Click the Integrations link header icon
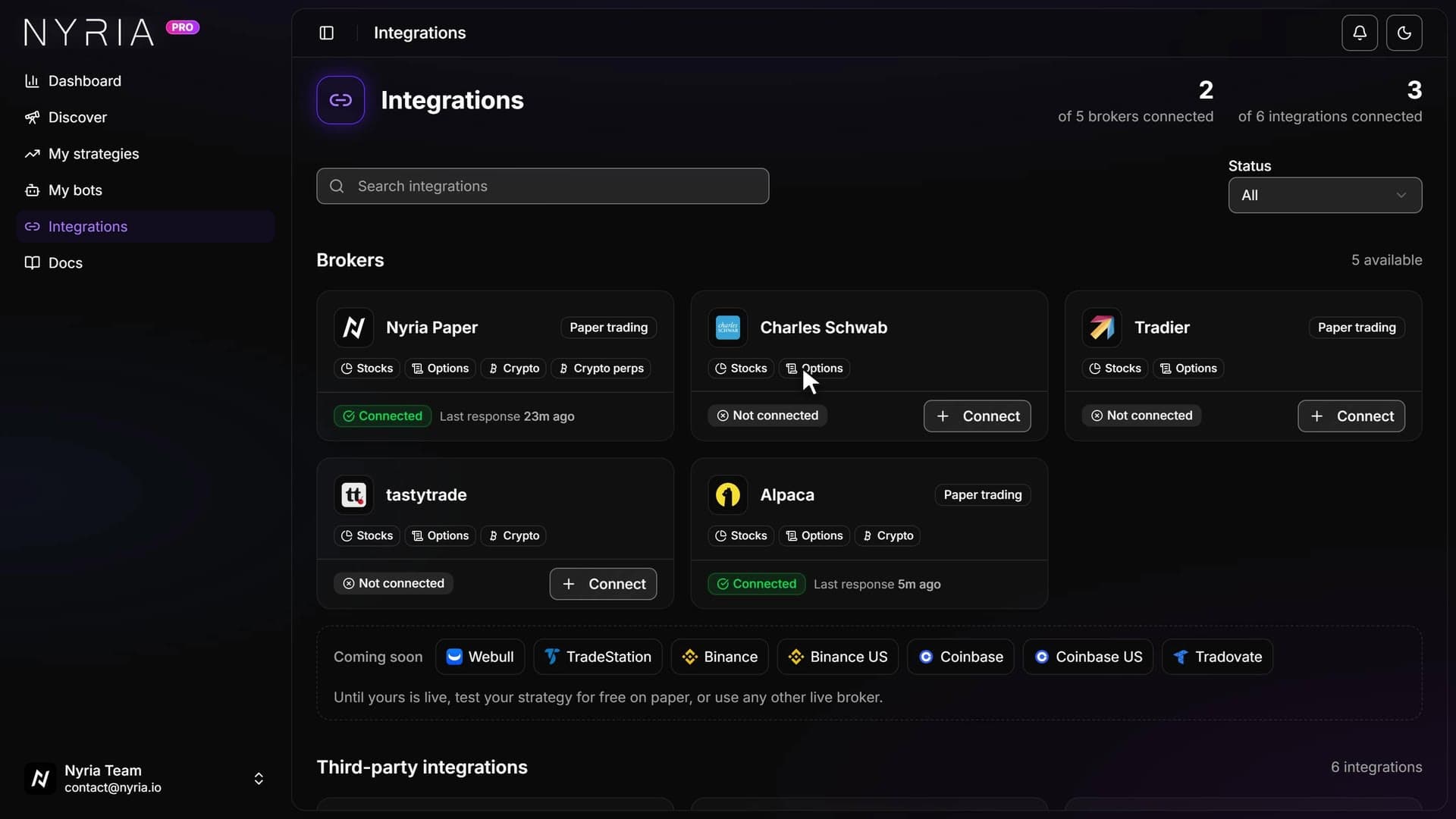This screenshot has height=819, width=1456. 340,100
